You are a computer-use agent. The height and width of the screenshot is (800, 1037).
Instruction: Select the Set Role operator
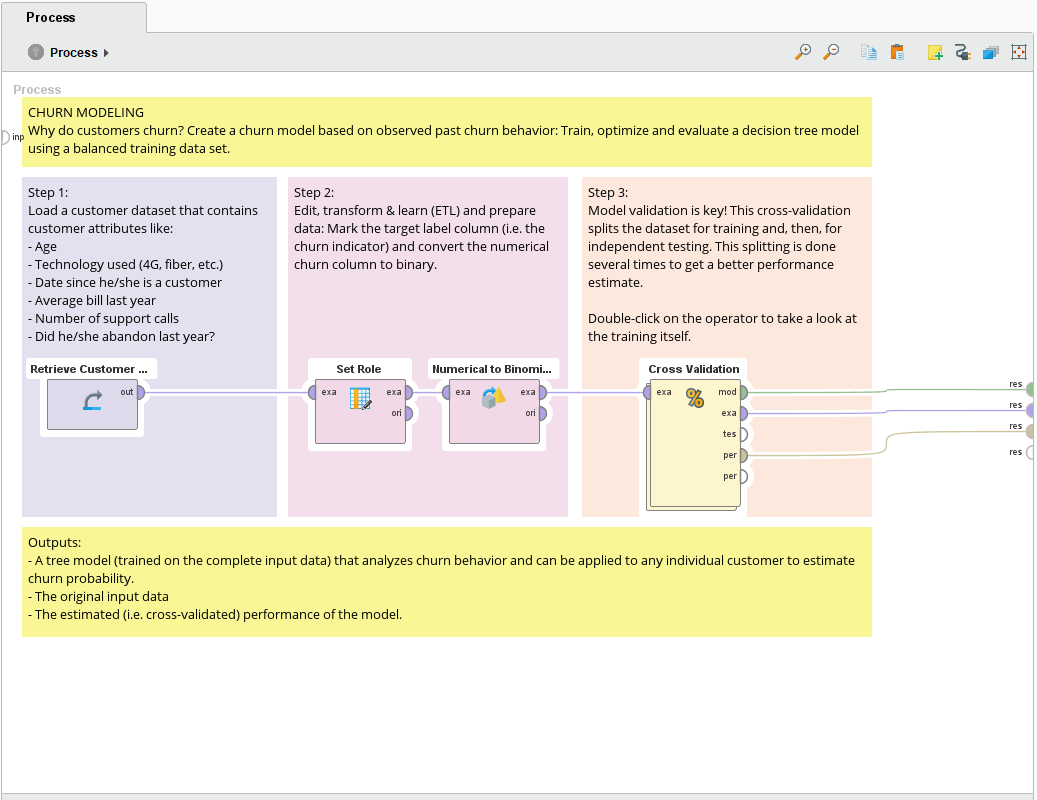[360, 410]
